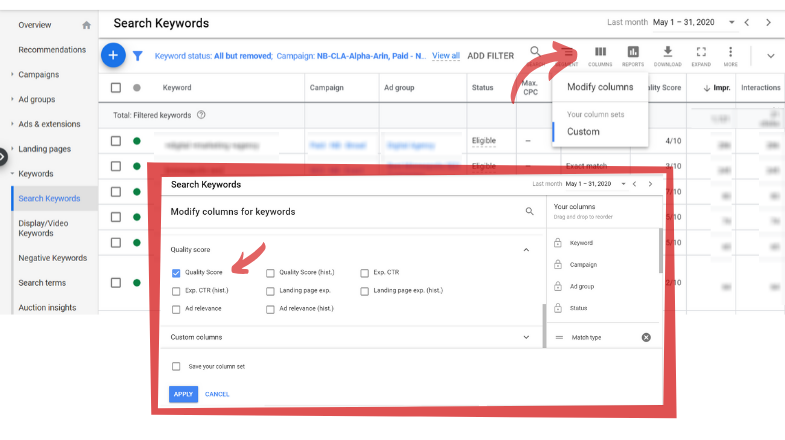Click the Columns toolbar icon

(600, 55)
